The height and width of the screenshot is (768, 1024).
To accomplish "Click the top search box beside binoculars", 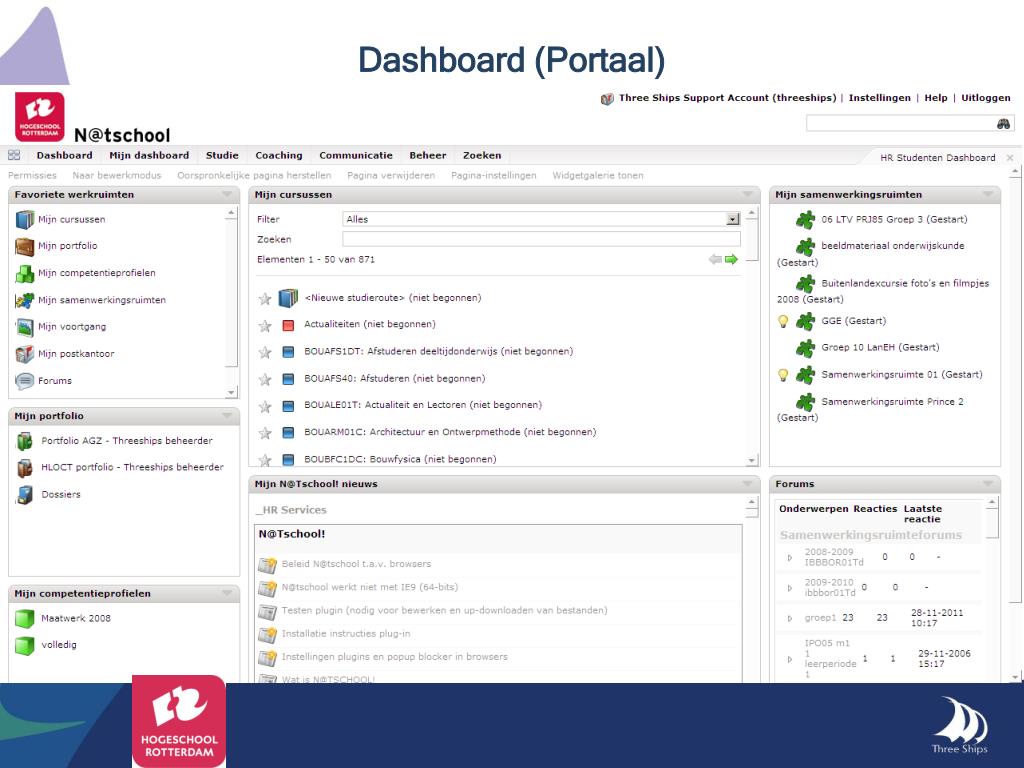I will [901, 123].
